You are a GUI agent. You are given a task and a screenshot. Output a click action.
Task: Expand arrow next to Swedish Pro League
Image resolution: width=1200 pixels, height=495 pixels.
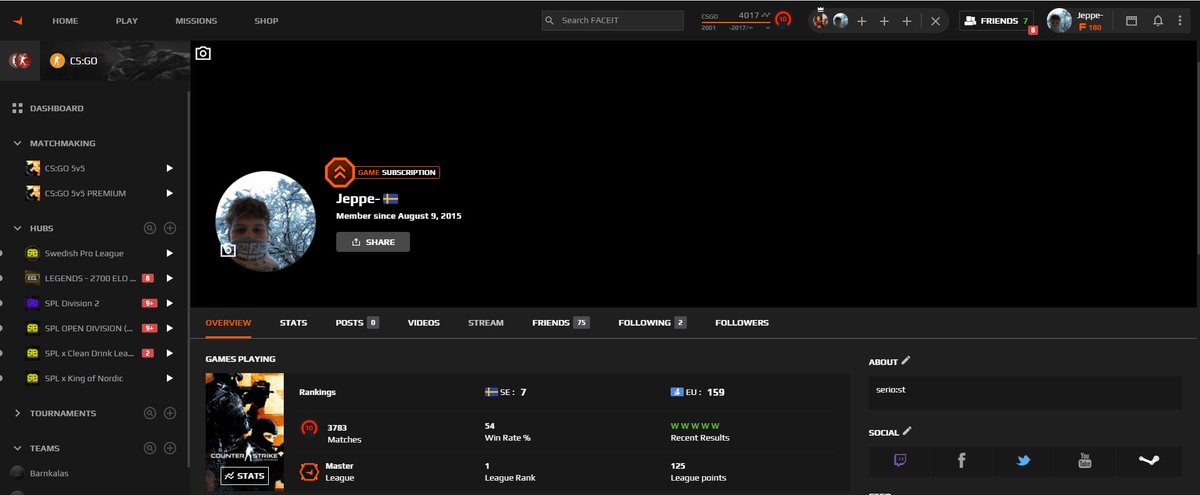tap(169, 253)
